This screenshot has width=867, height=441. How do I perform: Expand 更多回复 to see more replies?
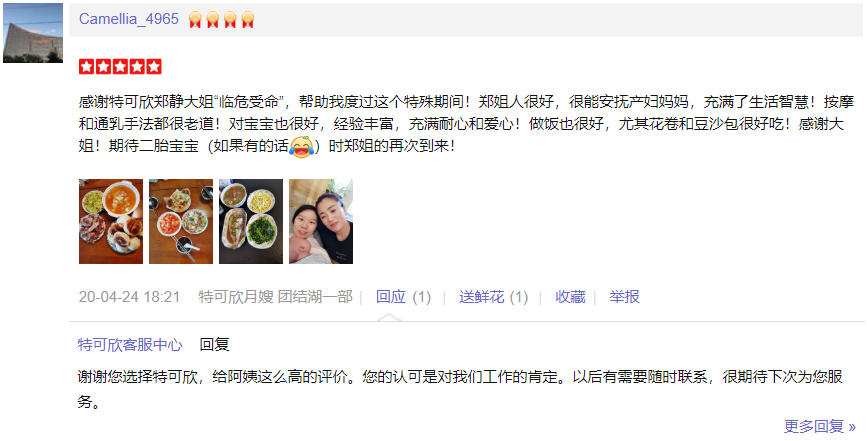point(820,426)
